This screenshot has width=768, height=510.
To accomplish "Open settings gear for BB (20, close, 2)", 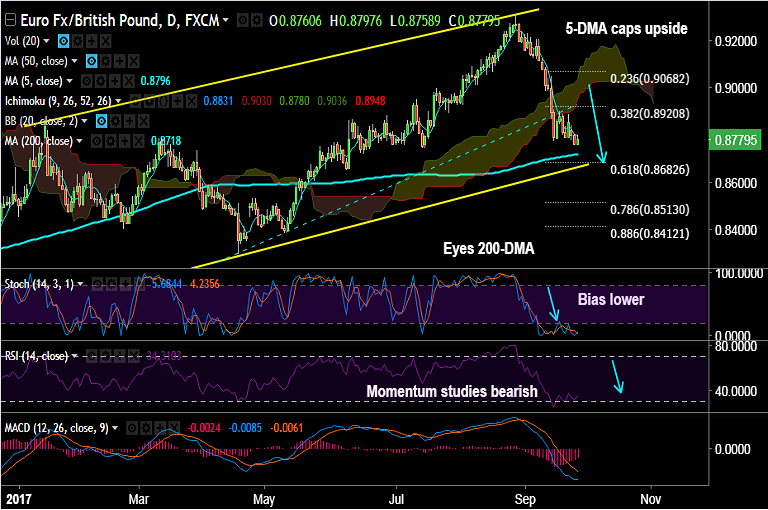I will point(116,121).
